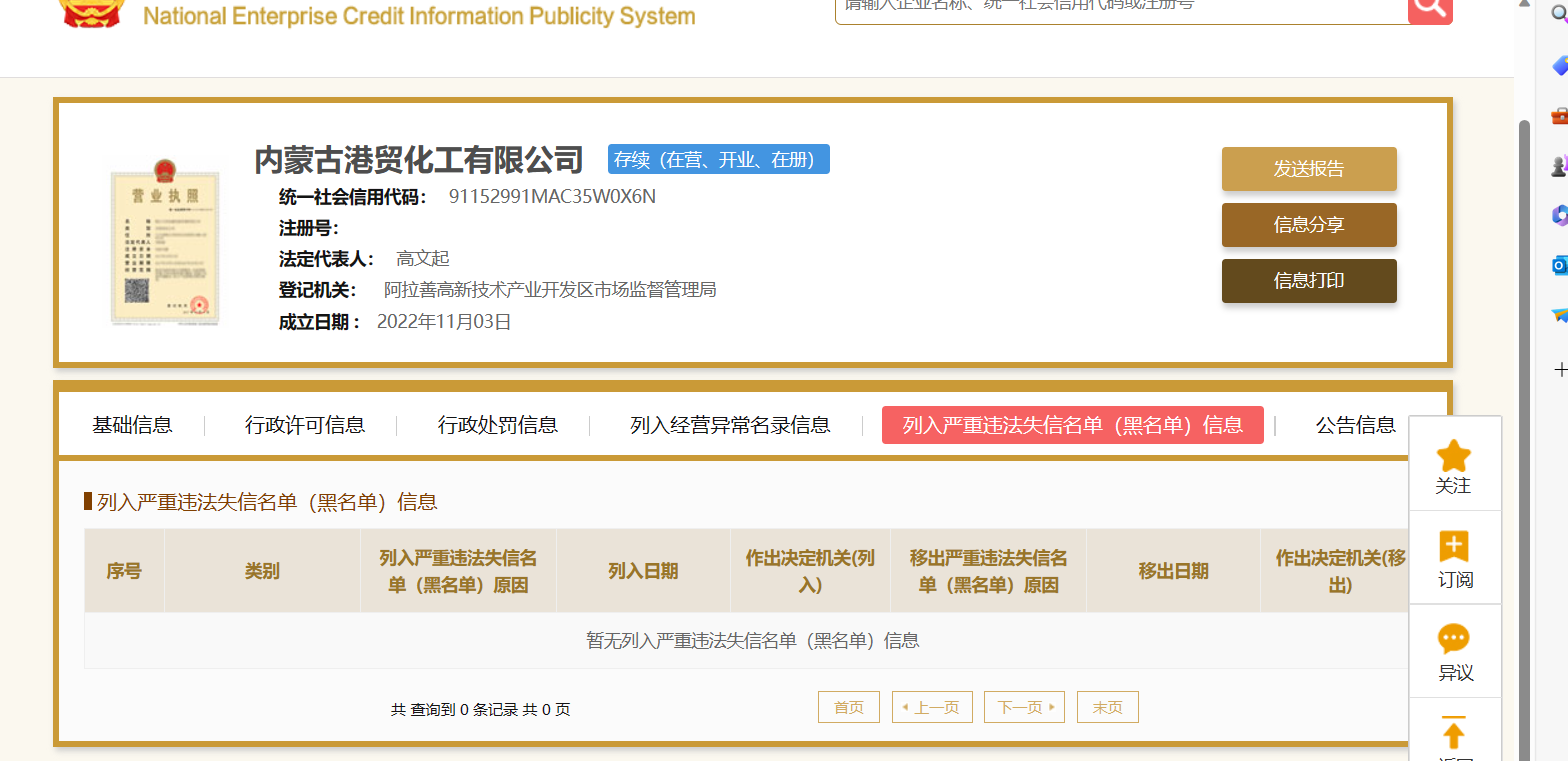Viewport: 1568px width, 761px height.
Task: Switch to the 行政处罚信息 tab
Action: (x=498, y=425)
